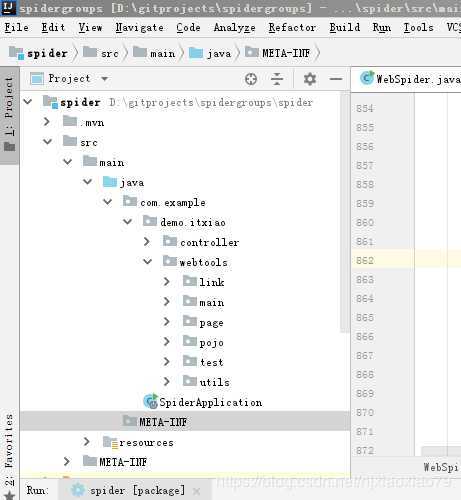Expand the pojo package
The height and width of the screenshot is (500, 461).
coord(167,342)
